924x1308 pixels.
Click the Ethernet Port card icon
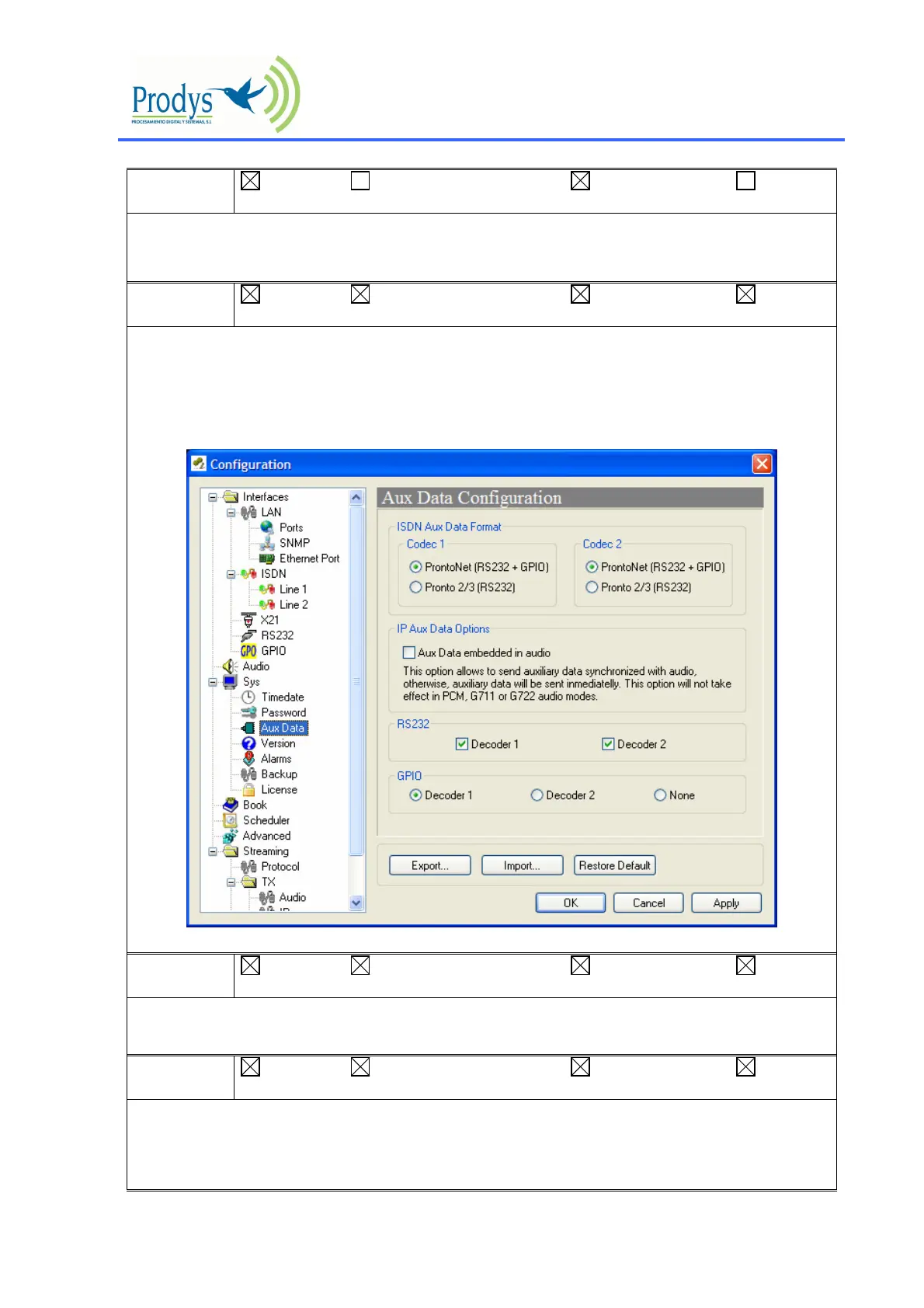click(x=267, y=558)
